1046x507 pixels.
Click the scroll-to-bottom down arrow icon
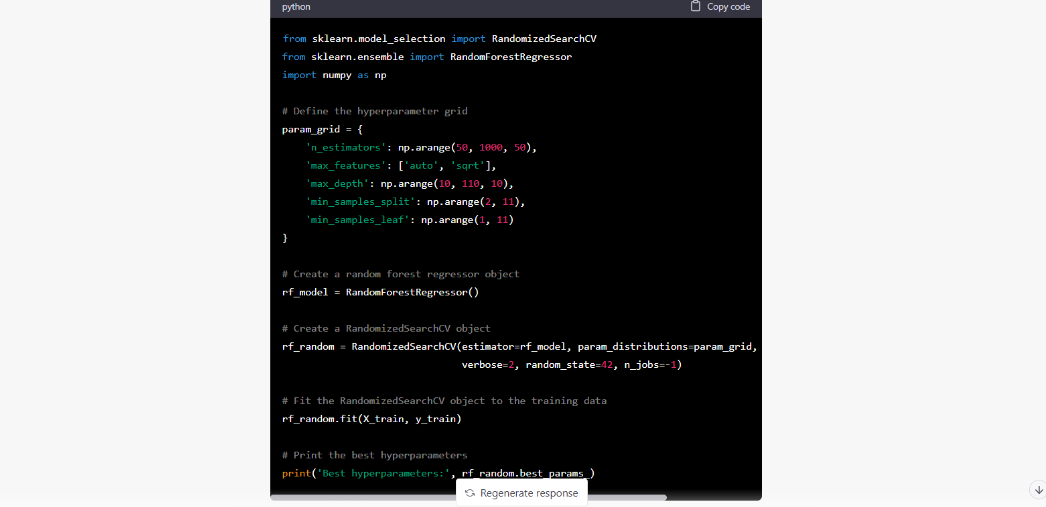(x=1037, y=489)
